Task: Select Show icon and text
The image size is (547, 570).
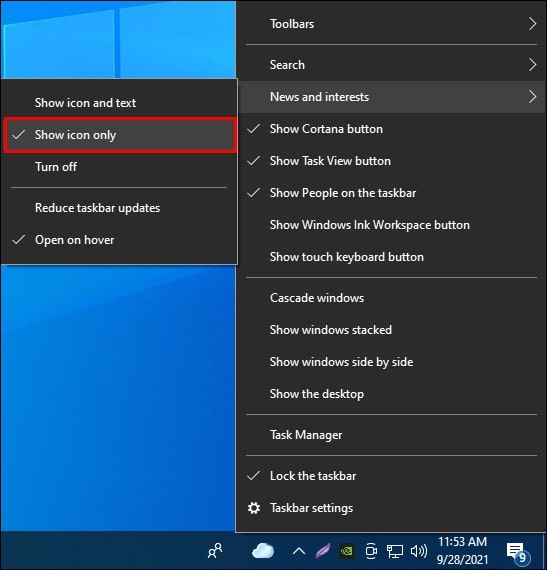Action: 119,103
